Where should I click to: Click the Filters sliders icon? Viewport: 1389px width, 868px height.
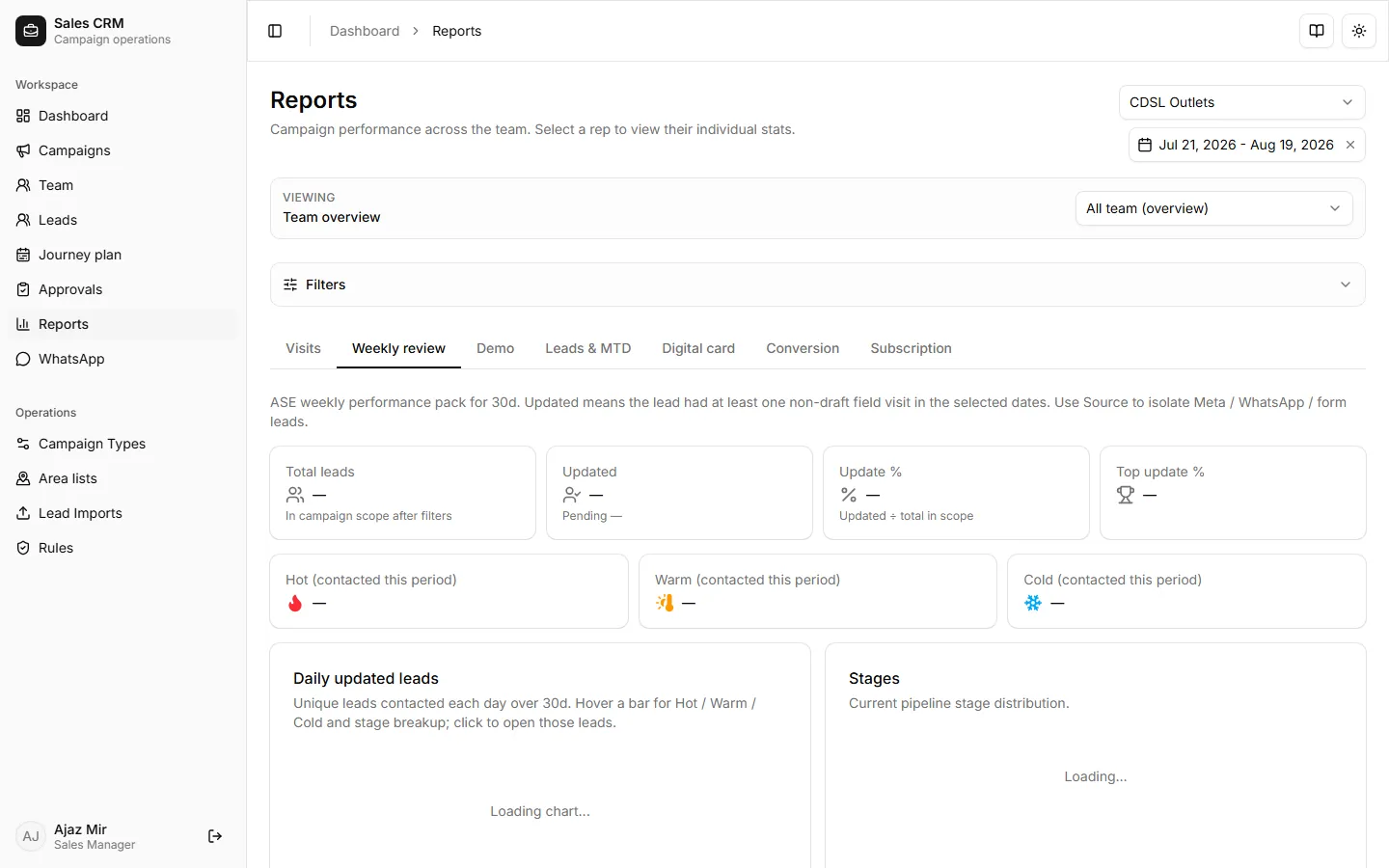click(x=290, y=285)
